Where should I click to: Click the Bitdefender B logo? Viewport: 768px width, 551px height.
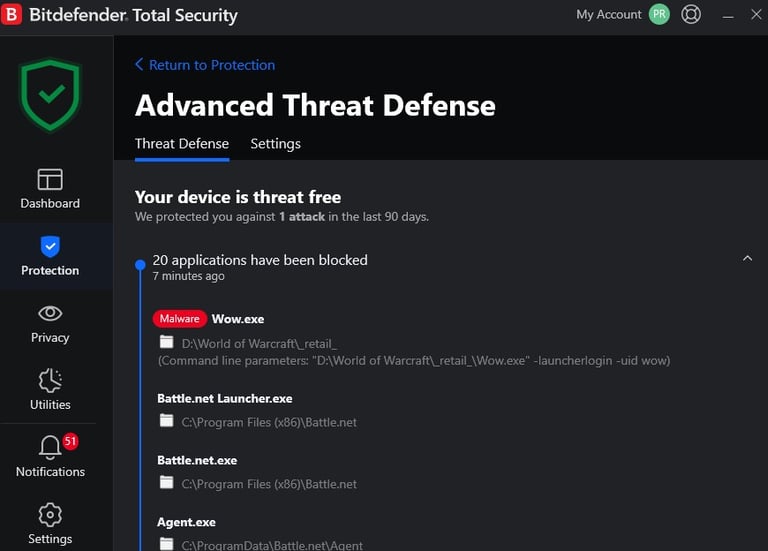pos(11,14)
